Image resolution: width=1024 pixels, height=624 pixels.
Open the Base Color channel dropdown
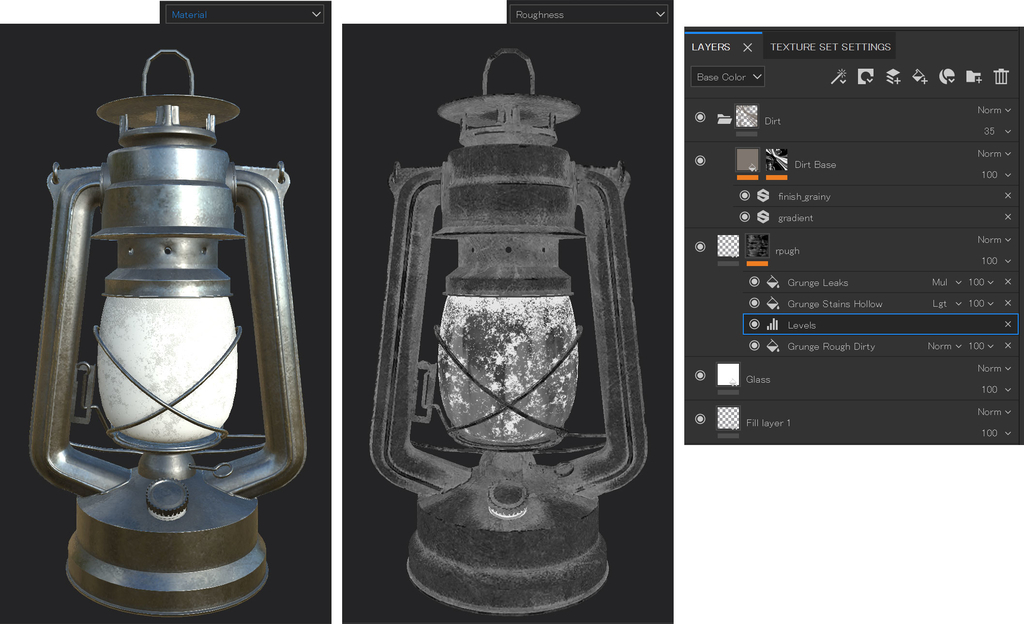coord(728,77)
